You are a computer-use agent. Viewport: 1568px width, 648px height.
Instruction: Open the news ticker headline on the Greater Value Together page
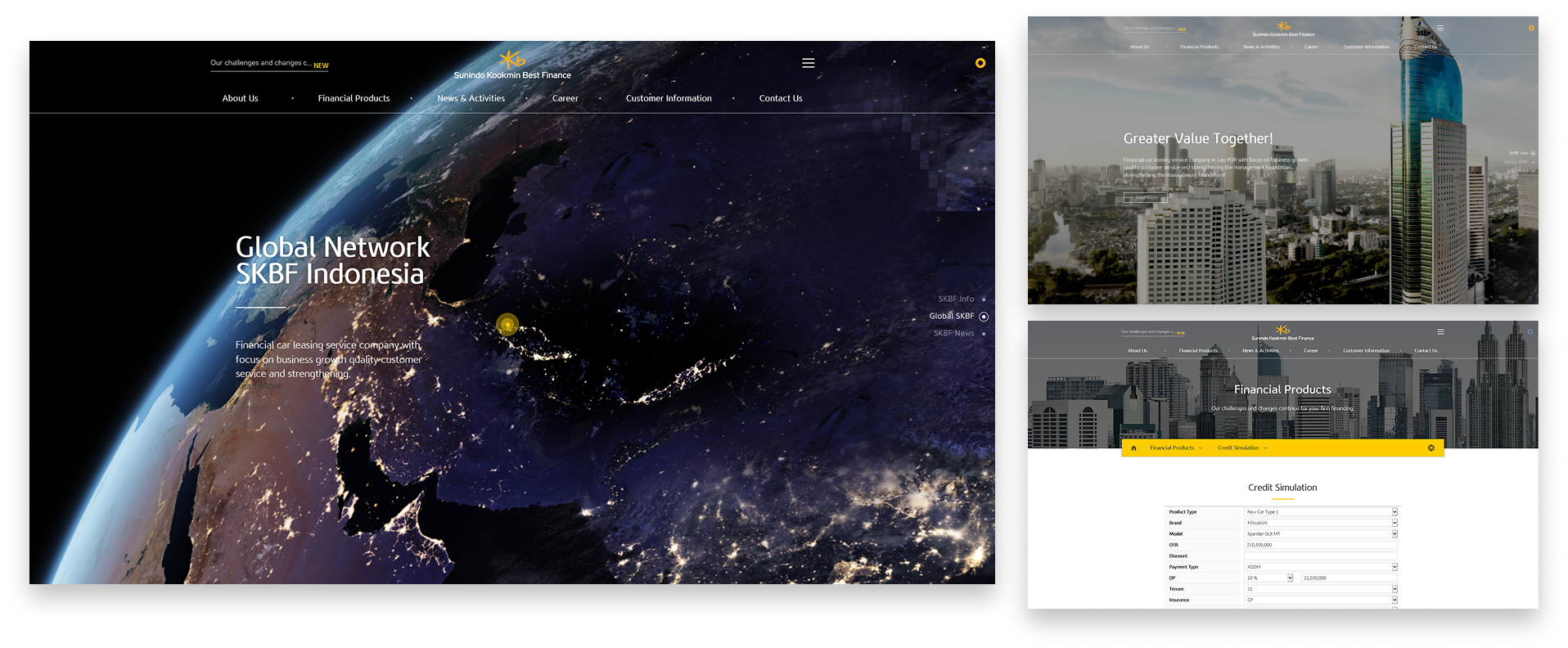click(1155, 28)
